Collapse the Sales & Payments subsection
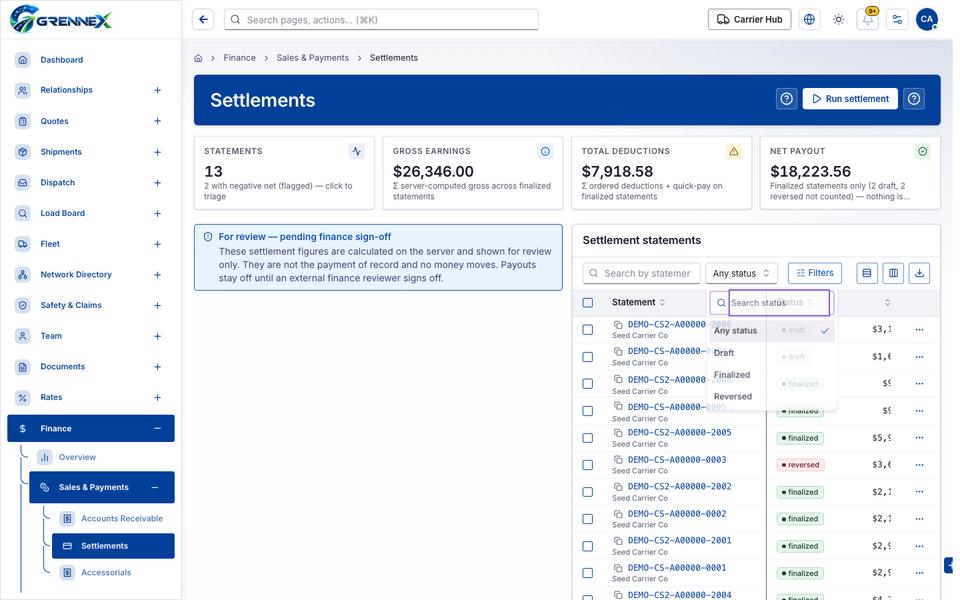 tap(155, 487)
